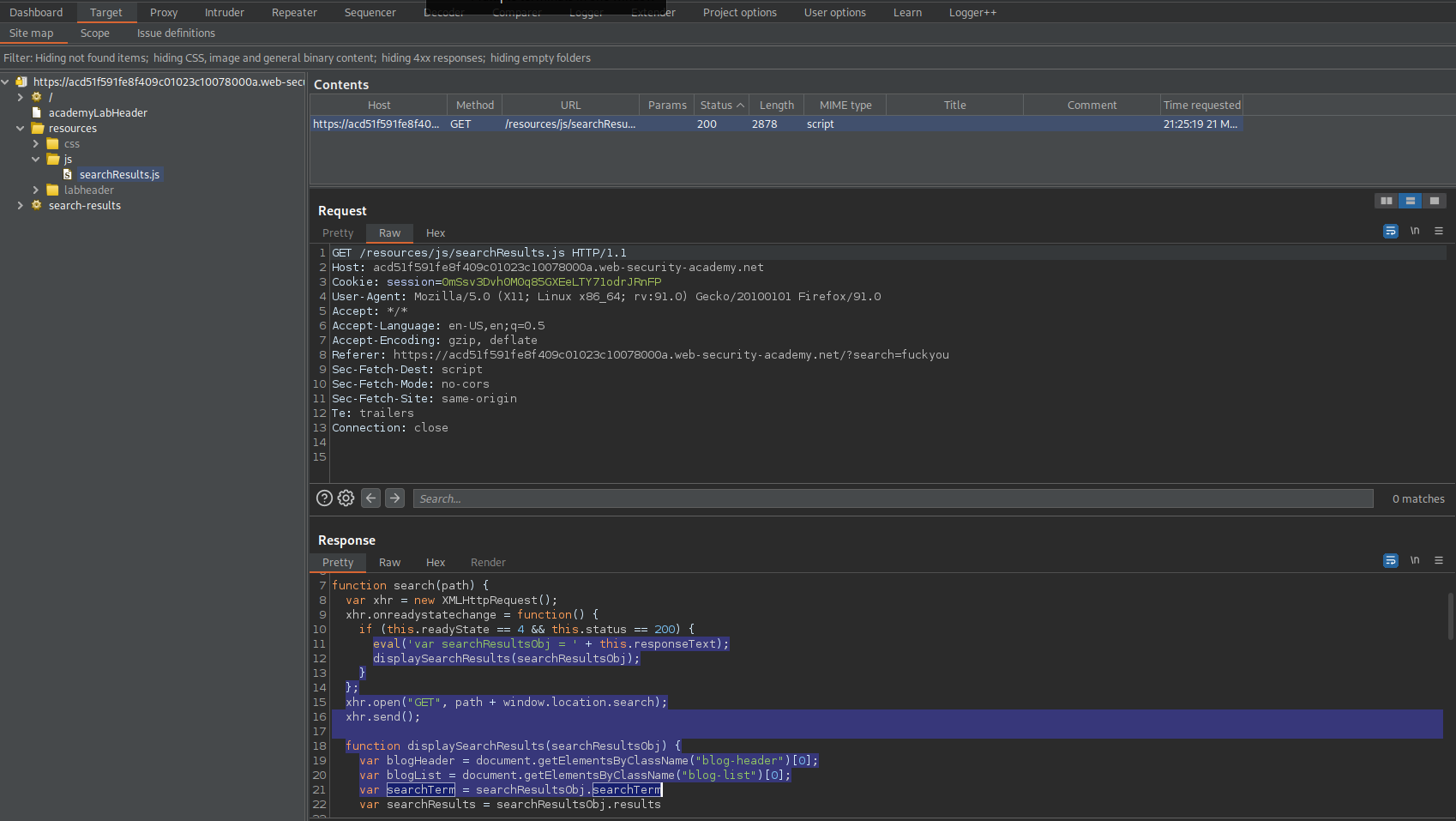The image size is (1456, 821).
Task: Collapse the js folder
Action: (36, 160)
